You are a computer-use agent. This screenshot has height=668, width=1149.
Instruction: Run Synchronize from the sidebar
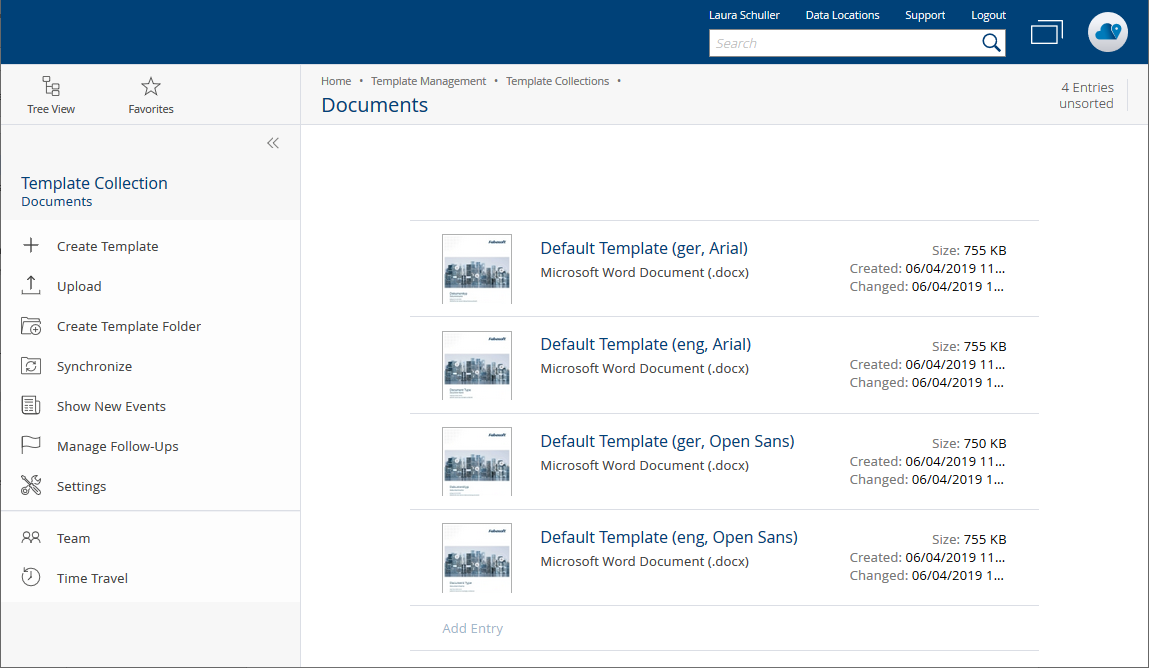94,366
